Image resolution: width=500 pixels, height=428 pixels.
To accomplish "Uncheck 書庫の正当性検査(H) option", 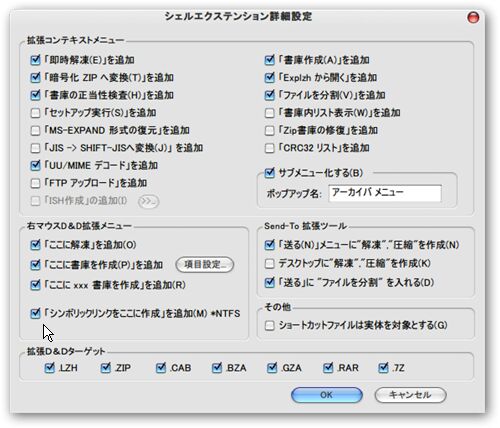I will tap(35, 95).
